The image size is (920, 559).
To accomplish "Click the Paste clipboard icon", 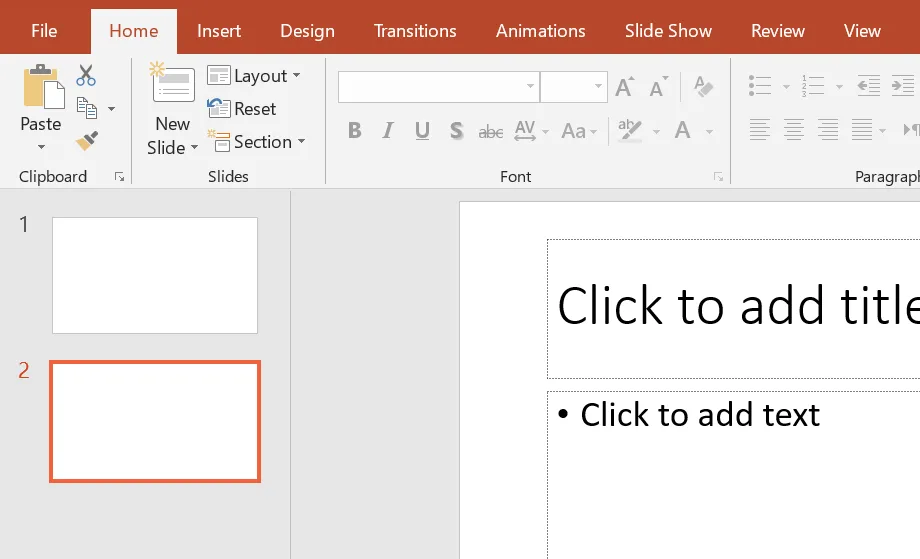I will coord(44,87).
